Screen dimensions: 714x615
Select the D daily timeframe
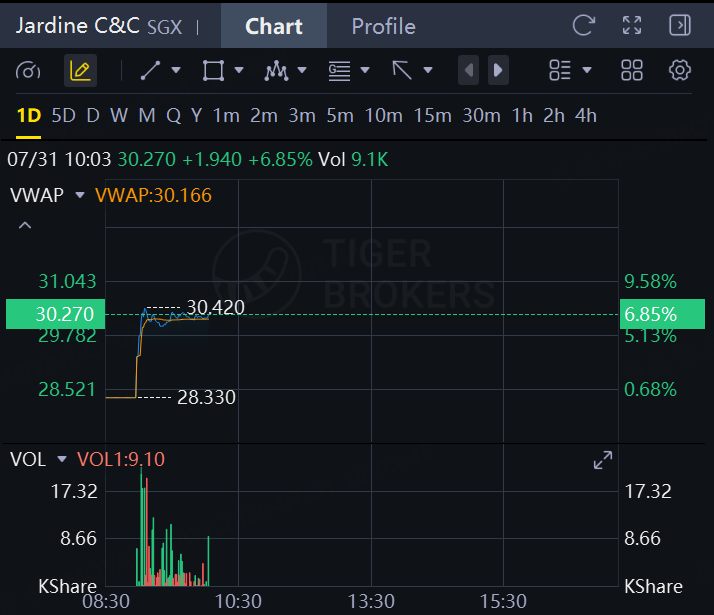pos(93,116)
